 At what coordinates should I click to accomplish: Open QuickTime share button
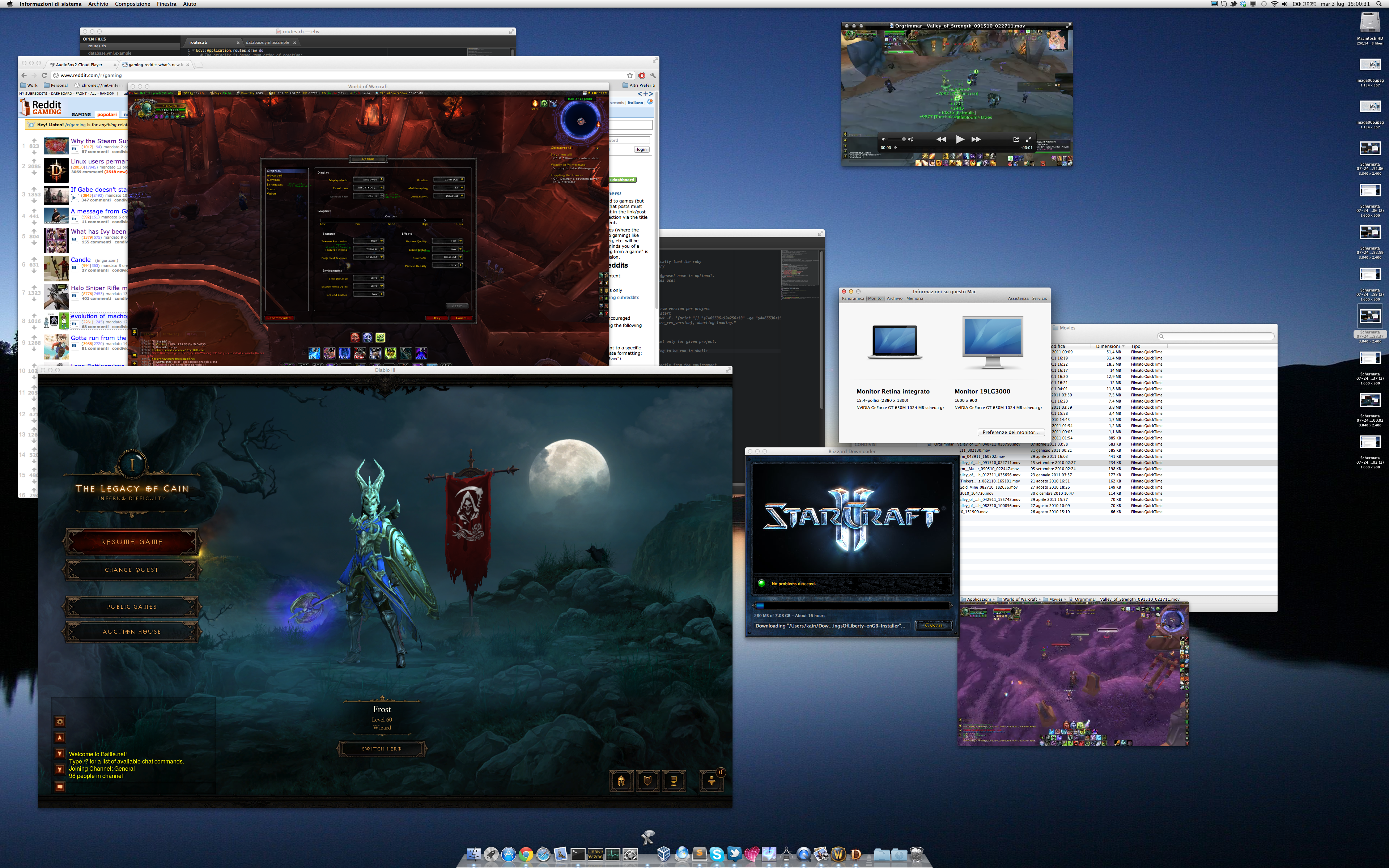tap(1016, 140)
